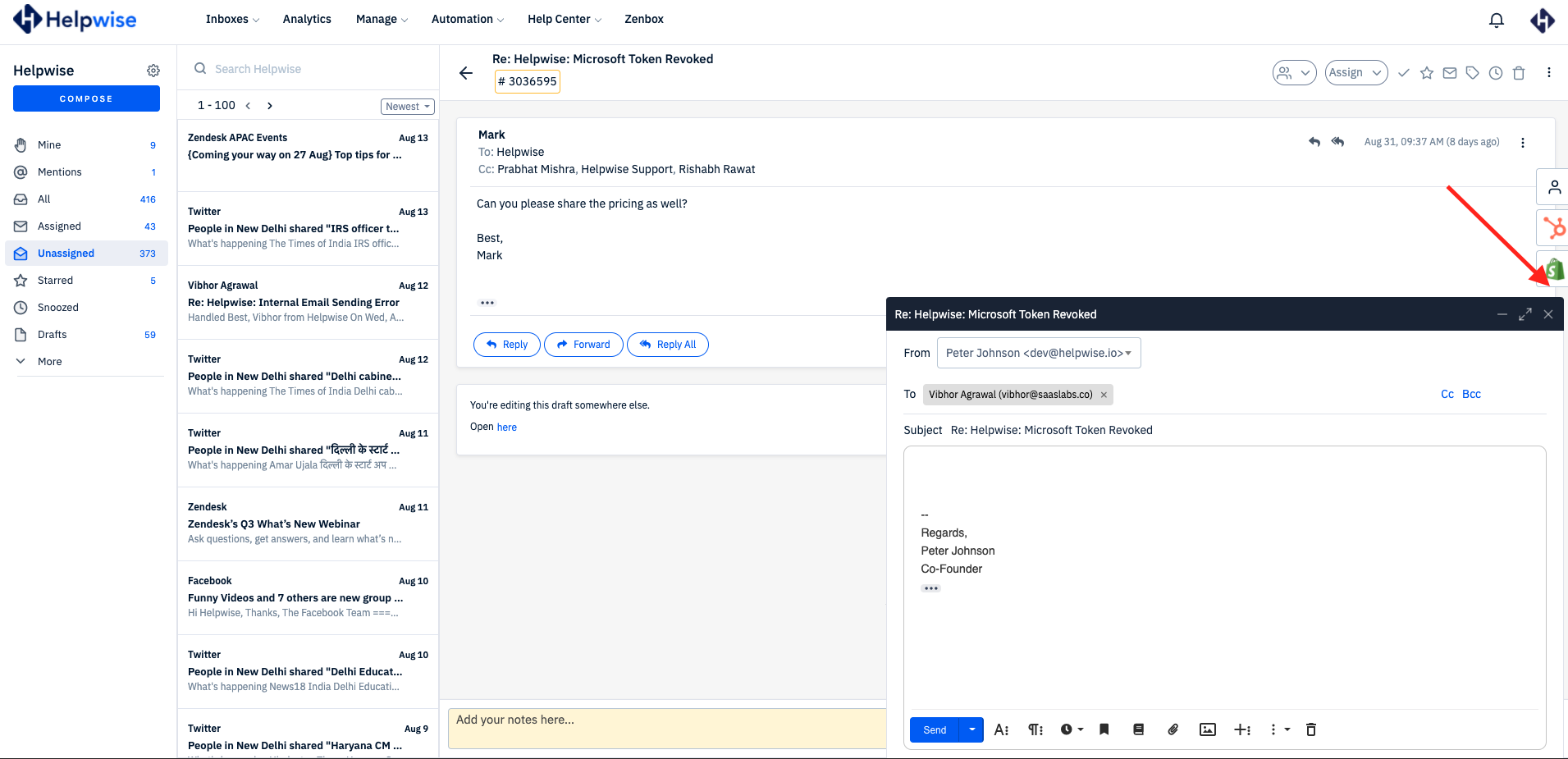Screen dimensions: 1568x759
Task: Toggle notifications via the bell icon
Action: [x=1496, y=20]
